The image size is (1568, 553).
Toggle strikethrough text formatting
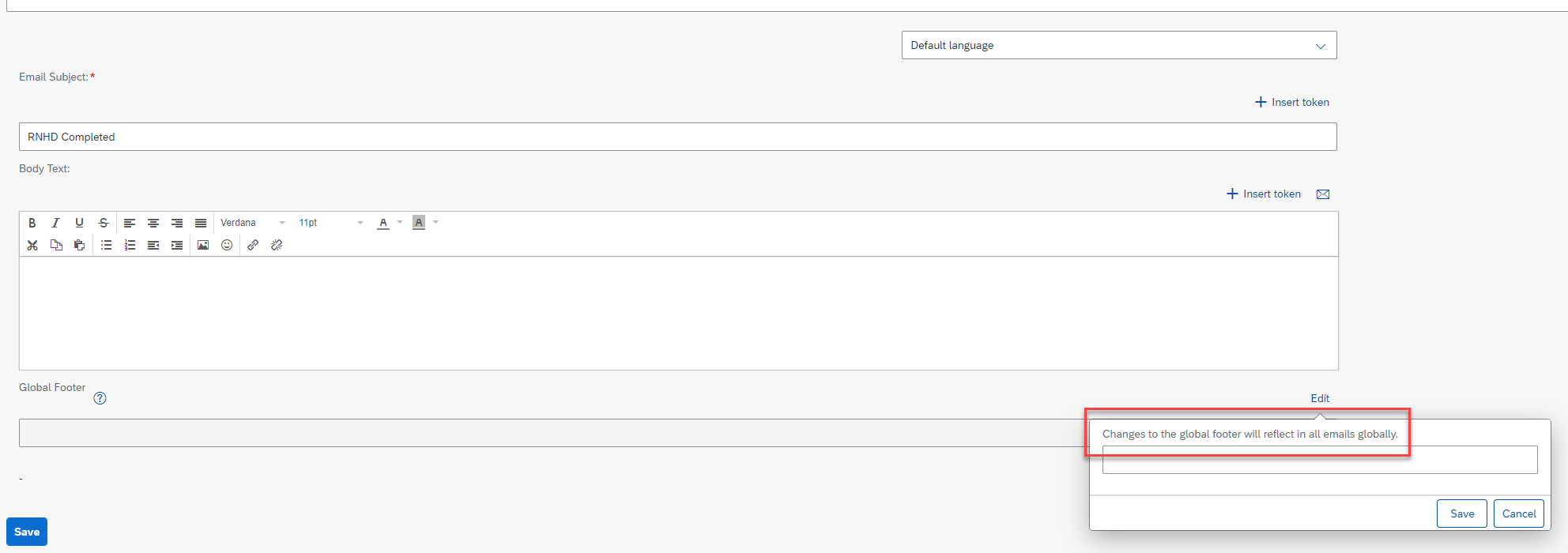click(x=103, y=223)
